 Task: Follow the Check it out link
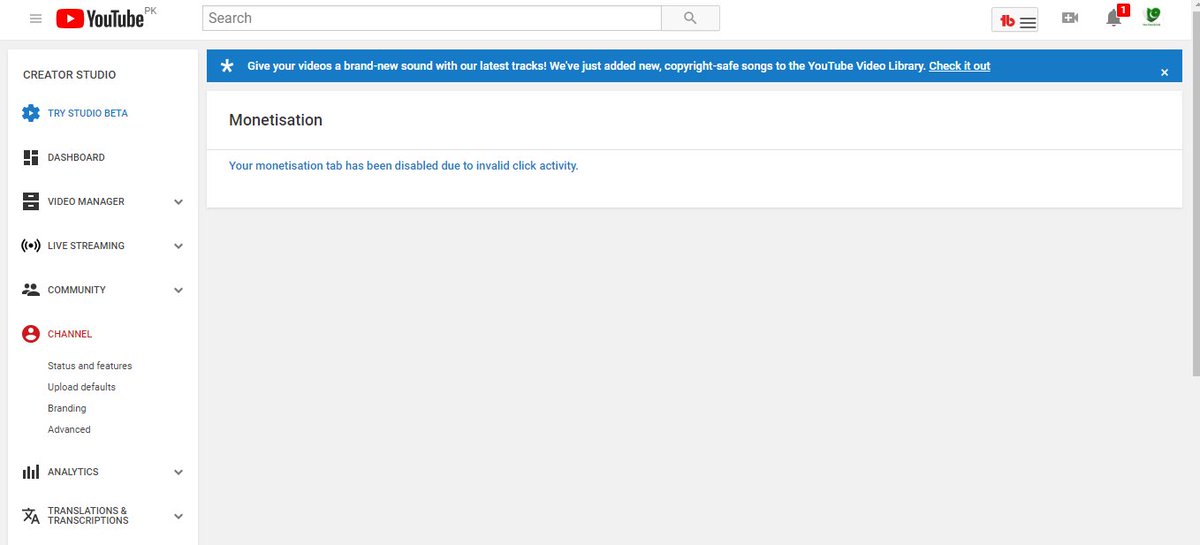959,66
